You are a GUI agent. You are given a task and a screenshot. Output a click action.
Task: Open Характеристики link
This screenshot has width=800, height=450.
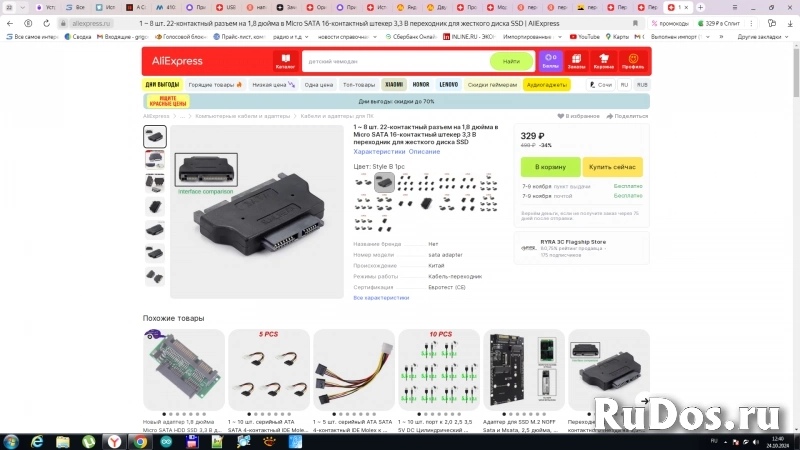point(379,152)
